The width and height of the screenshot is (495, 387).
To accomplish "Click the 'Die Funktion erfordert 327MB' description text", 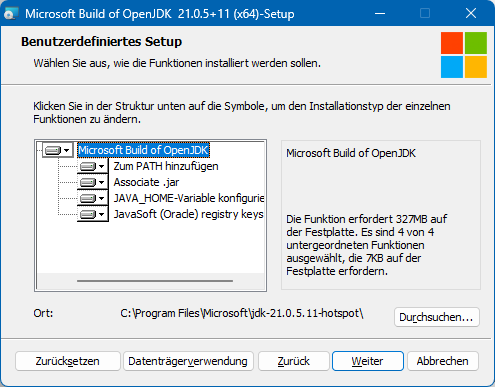I will tap(367, 245).
